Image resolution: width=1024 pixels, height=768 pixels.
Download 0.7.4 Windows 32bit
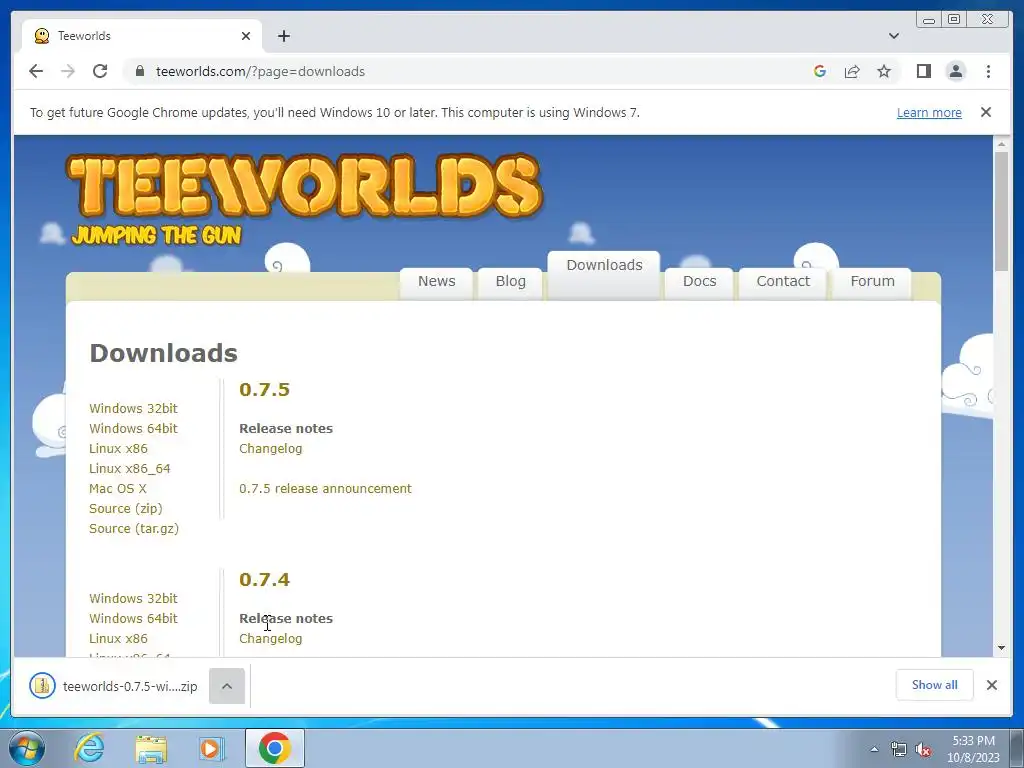pos(133,598)
